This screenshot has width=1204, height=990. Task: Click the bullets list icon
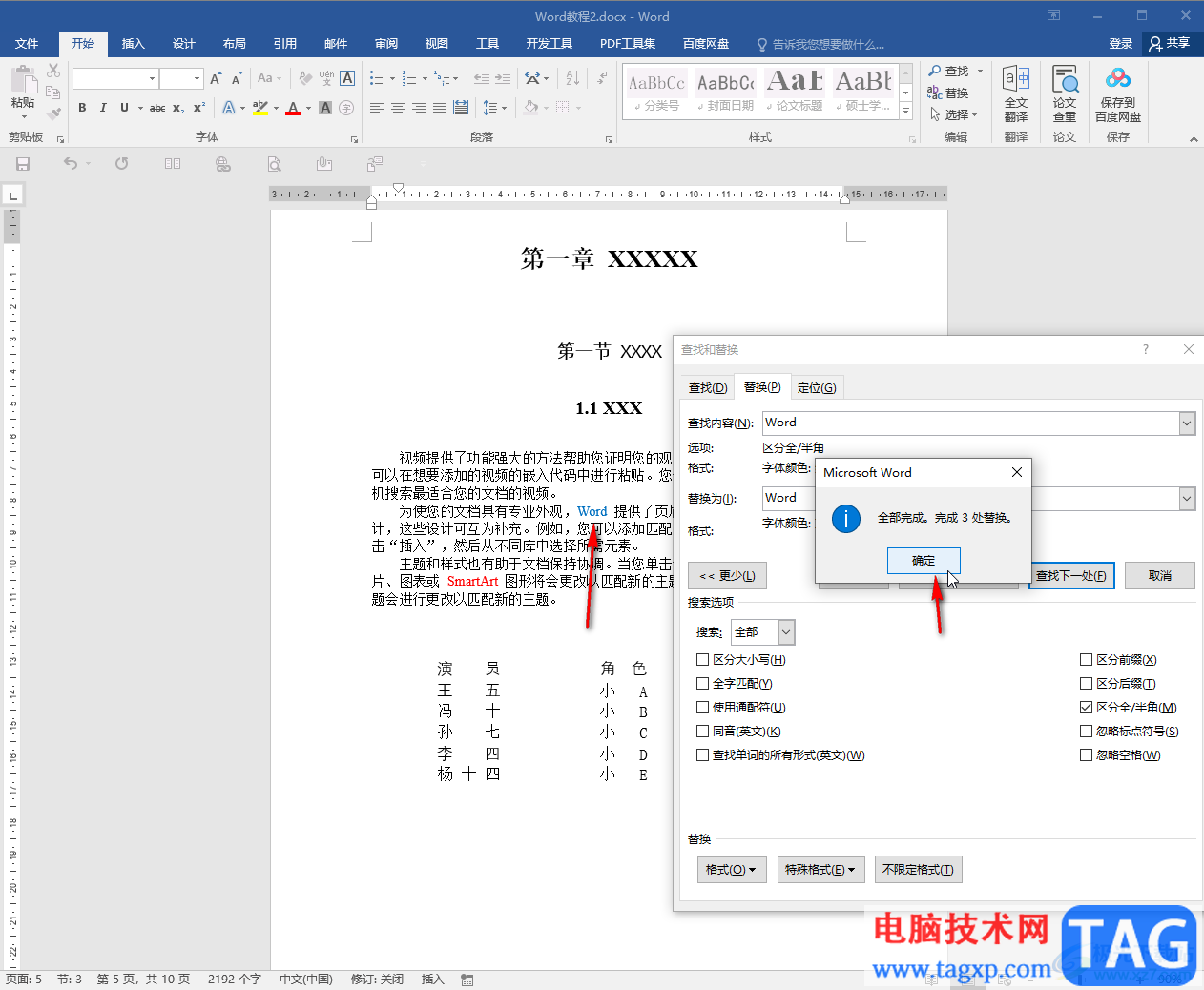(377, 78)
